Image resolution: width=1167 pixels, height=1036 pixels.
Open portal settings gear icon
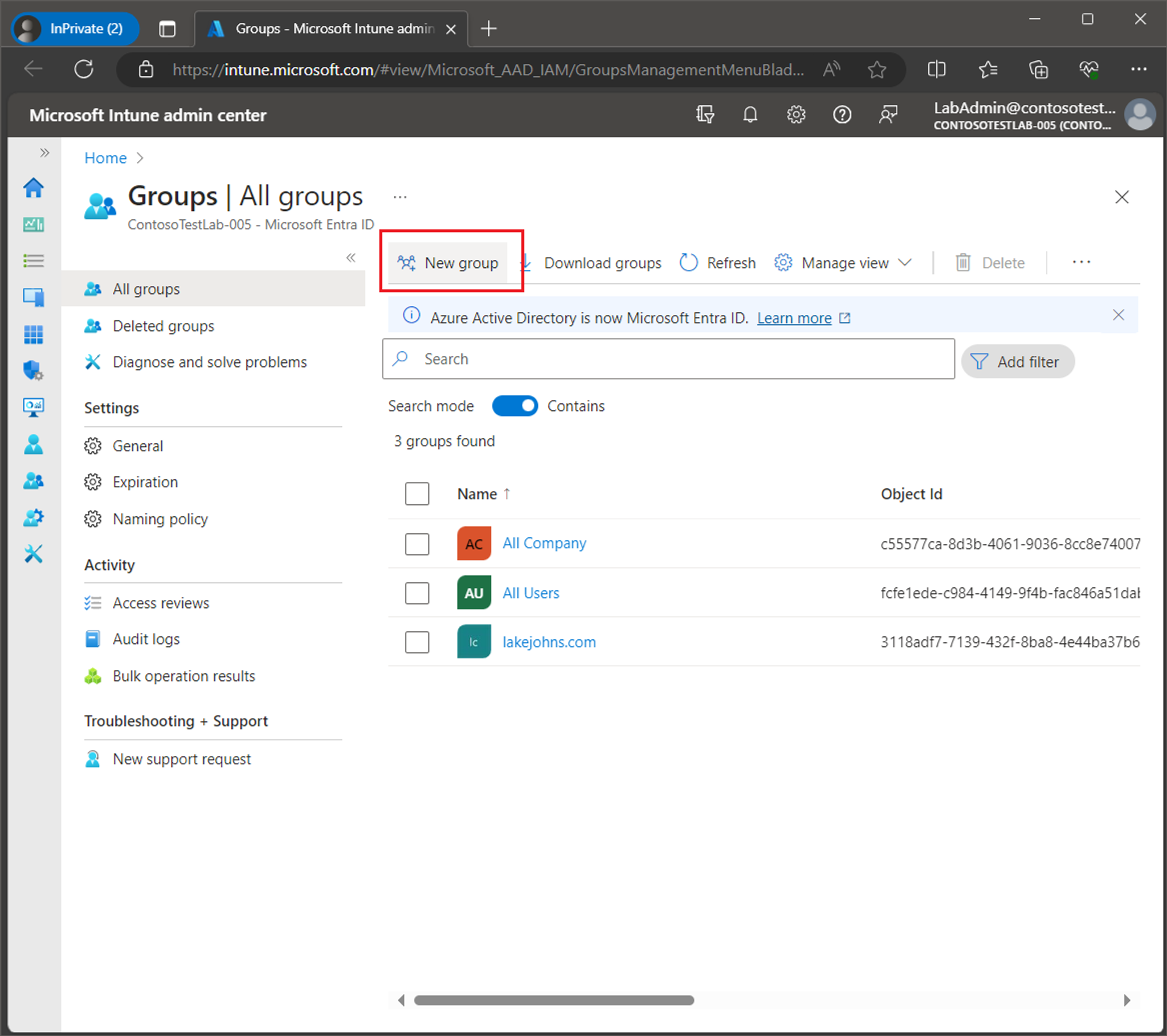(796, 115)
